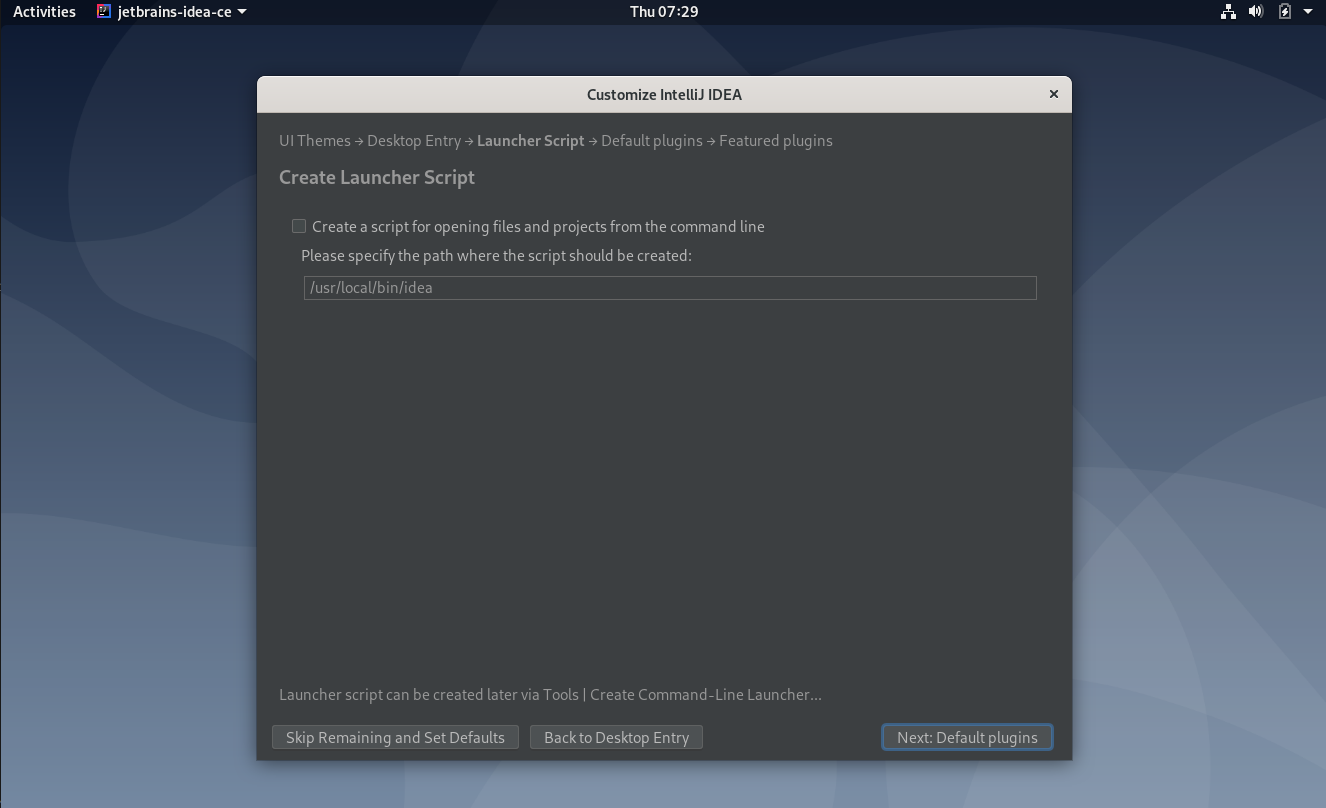Viewport: 1326px width, 808px height.
Task: Proceed to Next: Default plugins
Action: 967,737
